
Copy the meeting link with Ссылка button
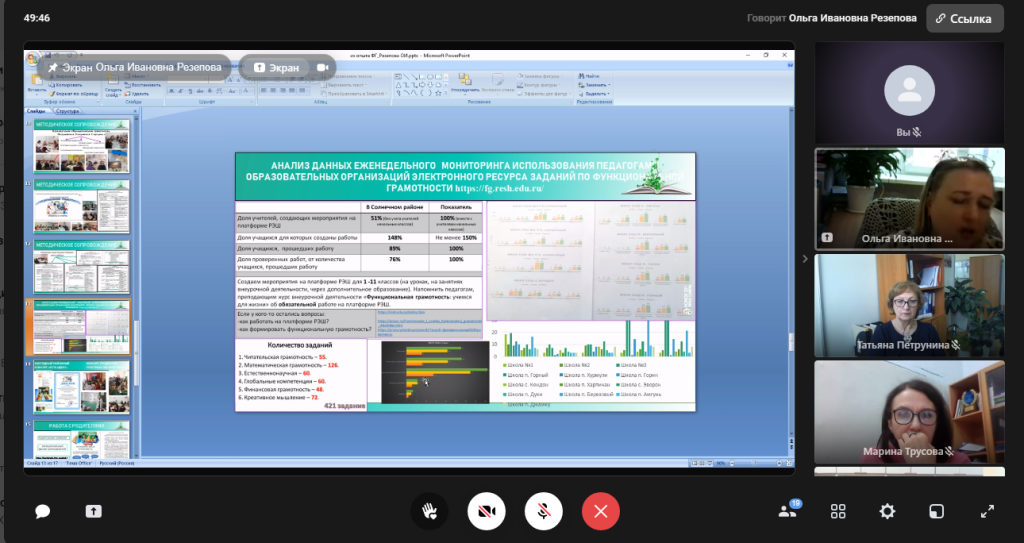964,18
